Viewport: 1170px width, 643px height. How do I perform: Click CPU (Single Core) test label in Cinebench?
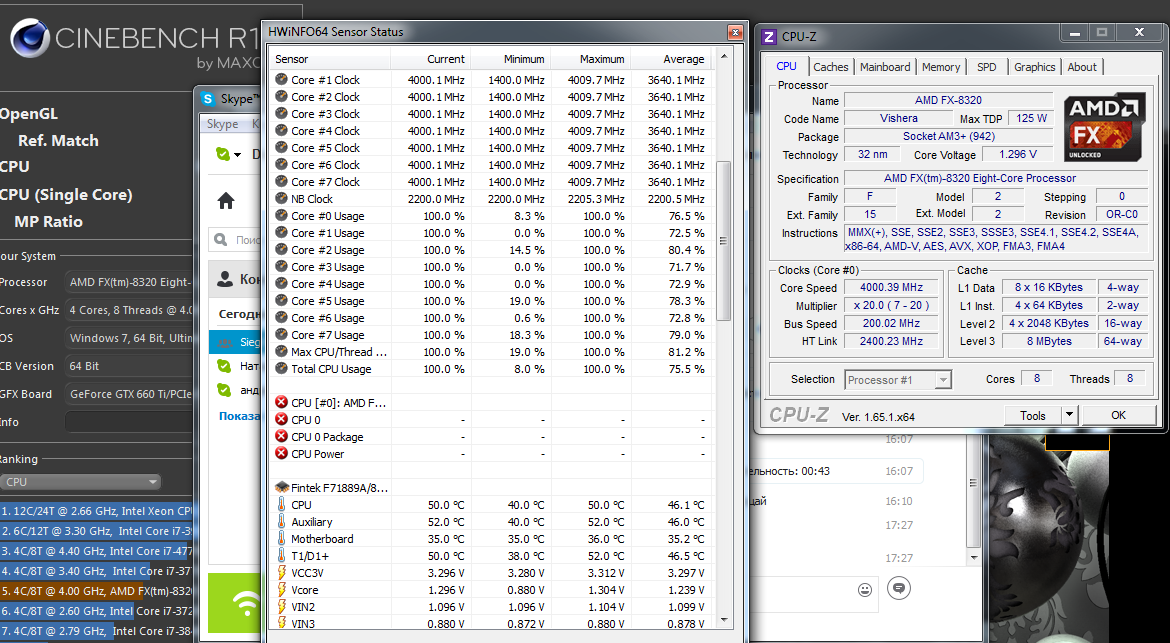tap(66, 195)
